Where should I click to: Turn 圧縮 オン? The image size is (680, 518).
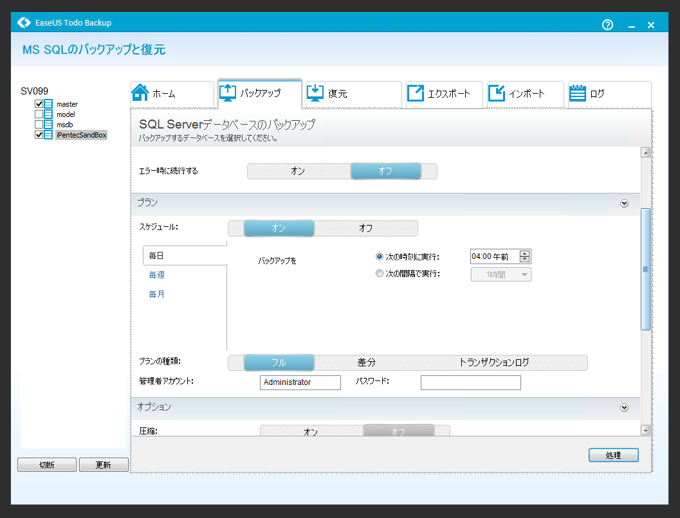pos(311,431)
